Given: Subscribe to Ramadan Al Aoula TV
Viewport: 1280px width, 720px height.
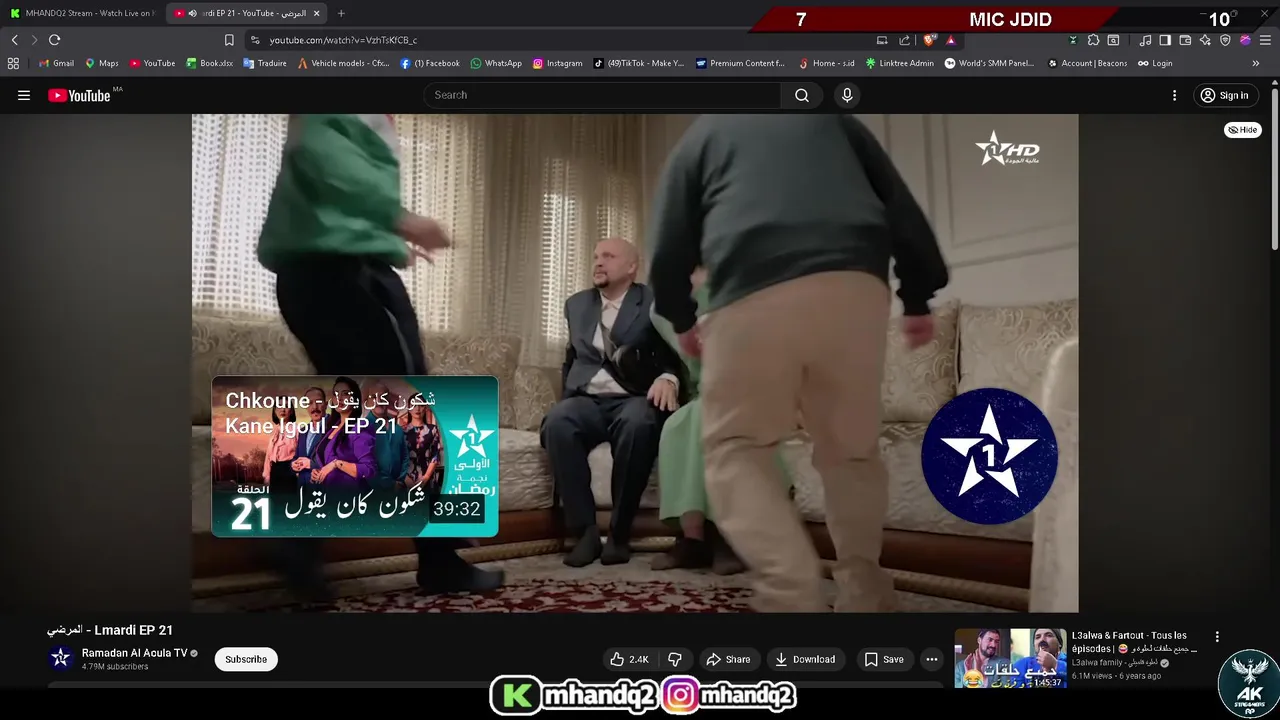Looking at the screenshot, I should pyautogui.click(x=246, y=659).
